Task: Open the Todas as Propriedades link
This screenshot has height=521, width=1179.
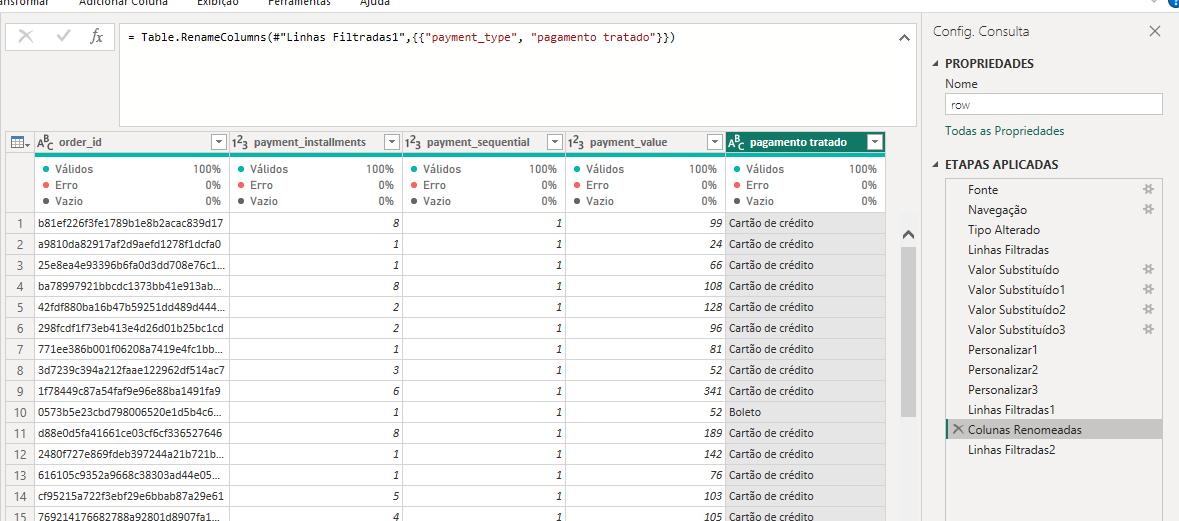Action: [1004, 131]
